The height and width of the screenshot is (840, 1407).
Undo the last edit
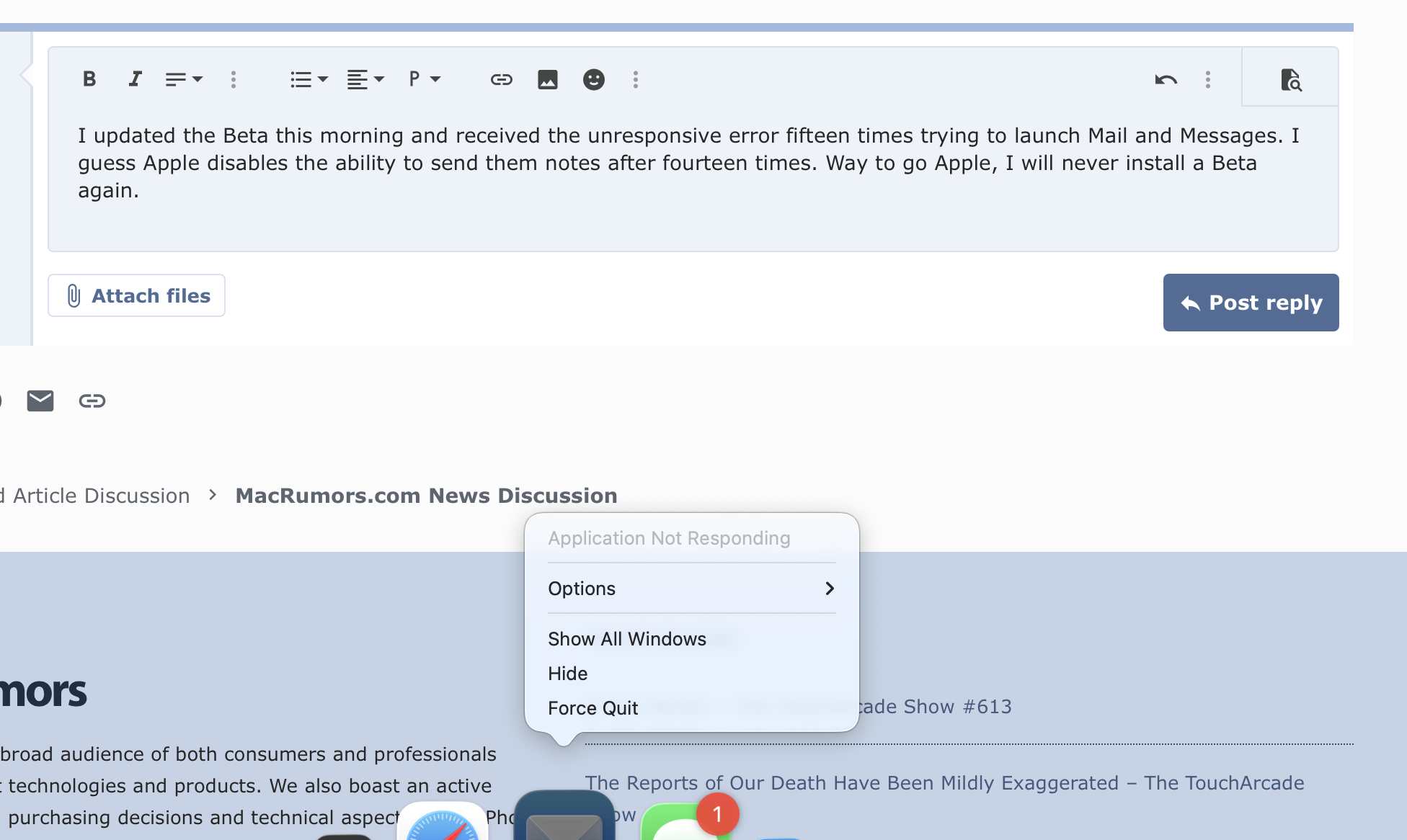pyautogui.click(x=1166, y=79)
